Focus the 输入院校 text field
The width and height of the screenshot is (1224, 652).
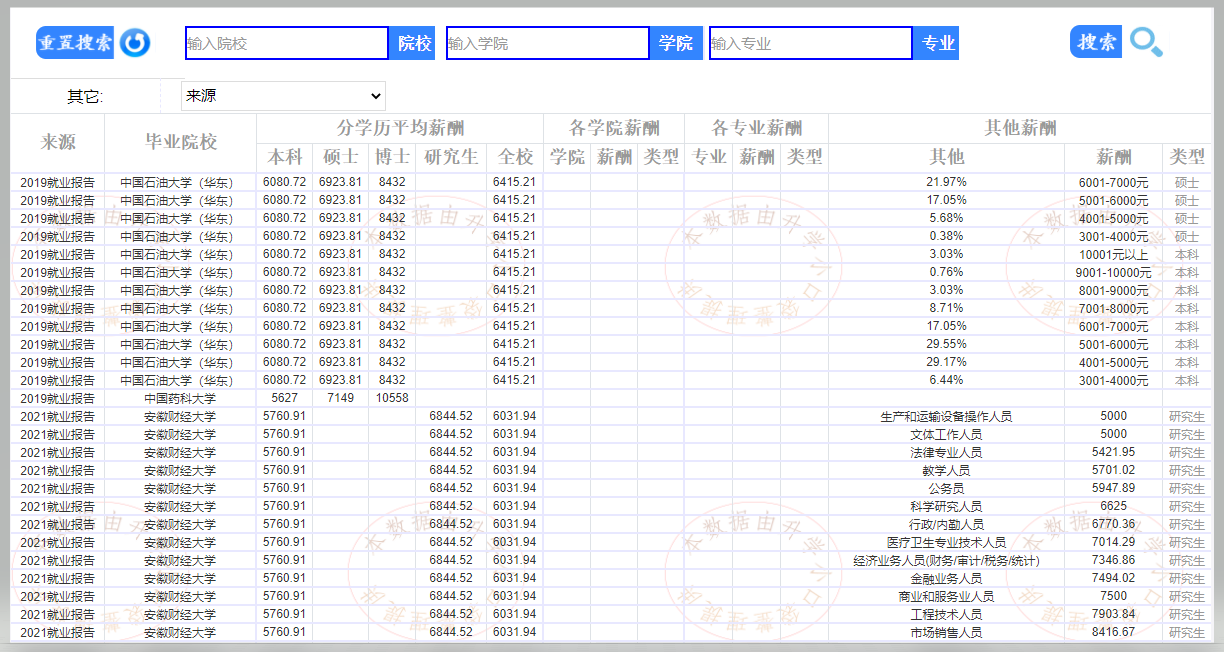point(287,43)
